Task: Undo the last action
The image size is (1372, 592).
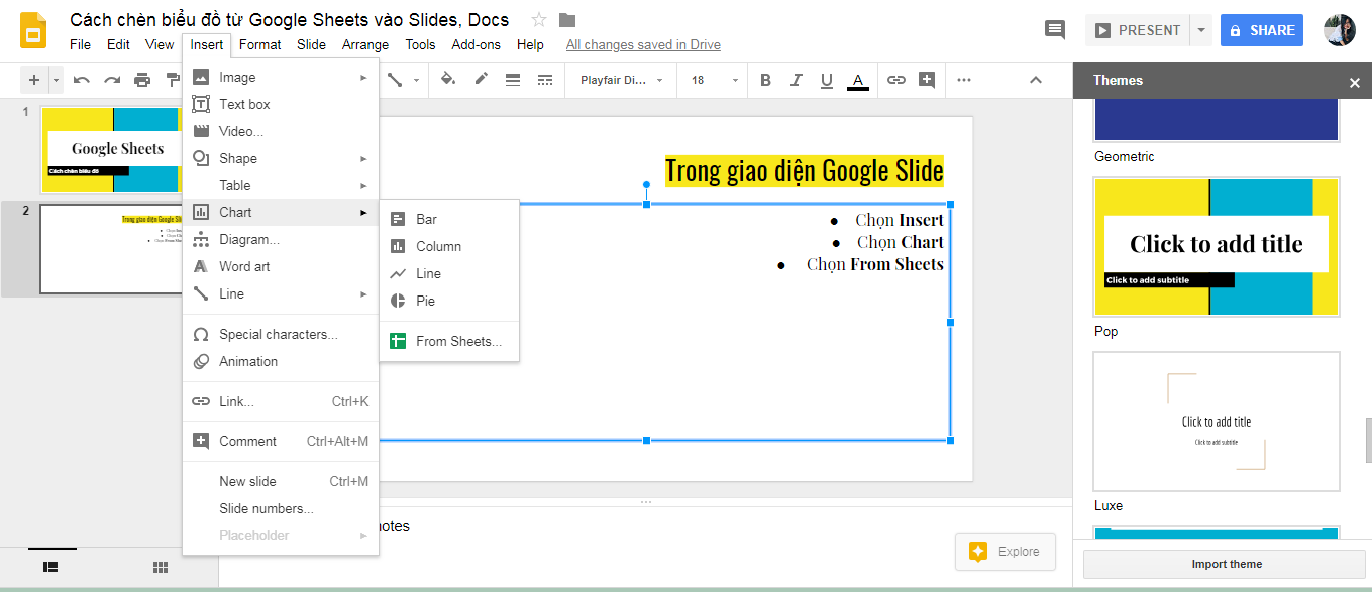Action: point(82,80)
